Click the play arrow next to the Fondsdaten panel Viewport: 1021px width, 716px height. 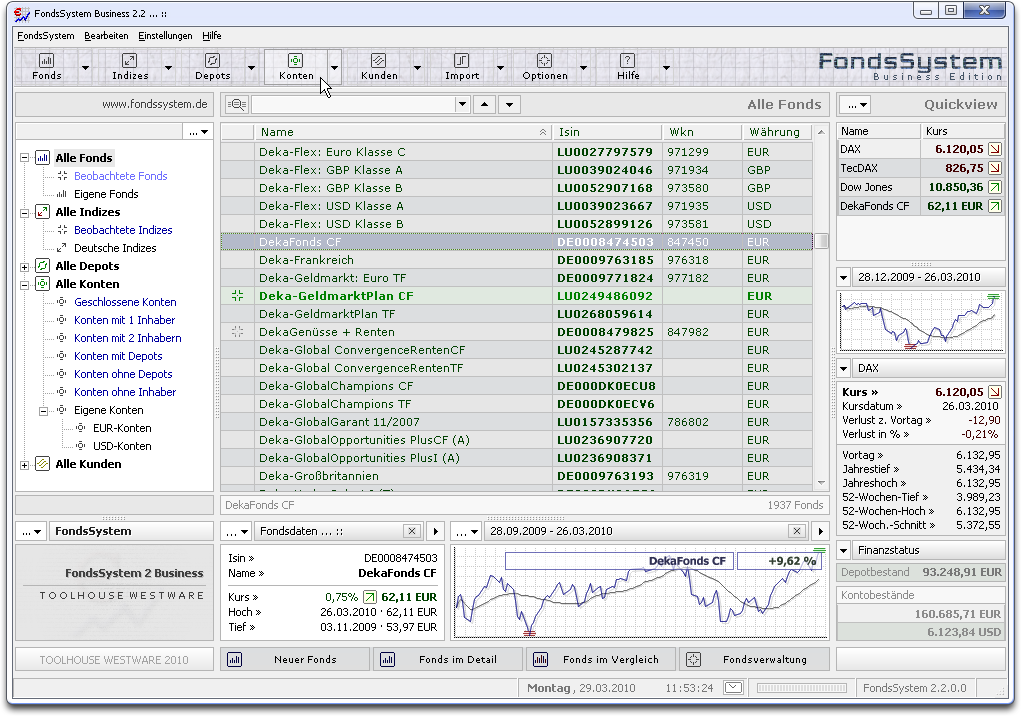pos(436,531)
